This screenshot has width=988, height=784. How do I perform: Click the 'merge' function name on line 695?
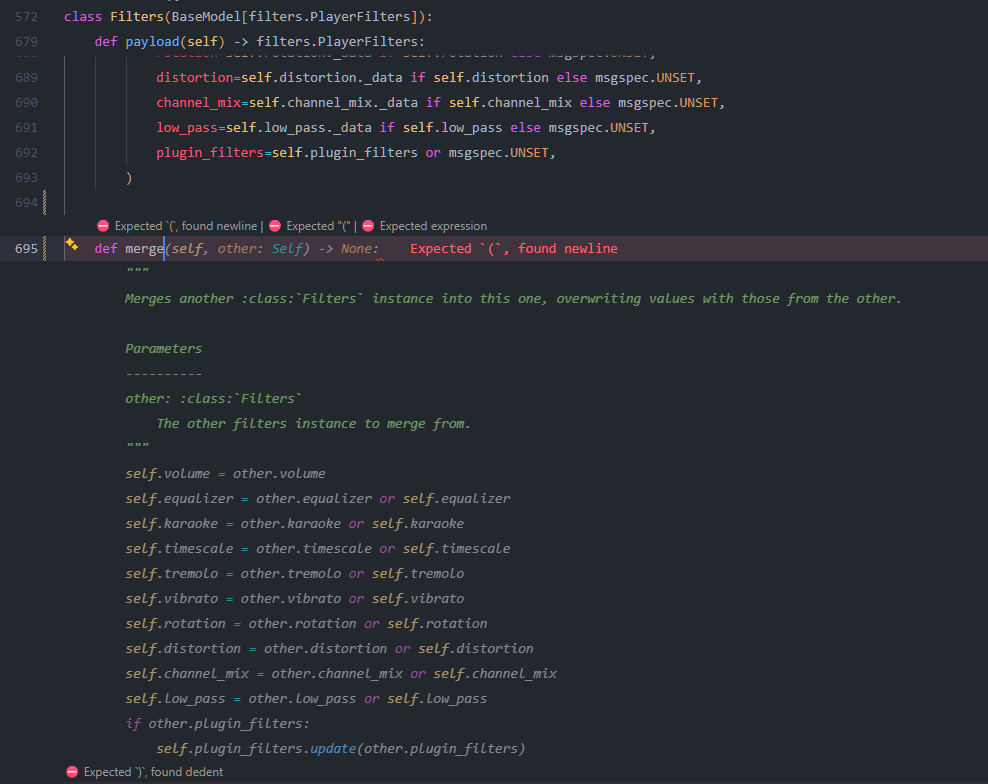[x=144, y=248]
